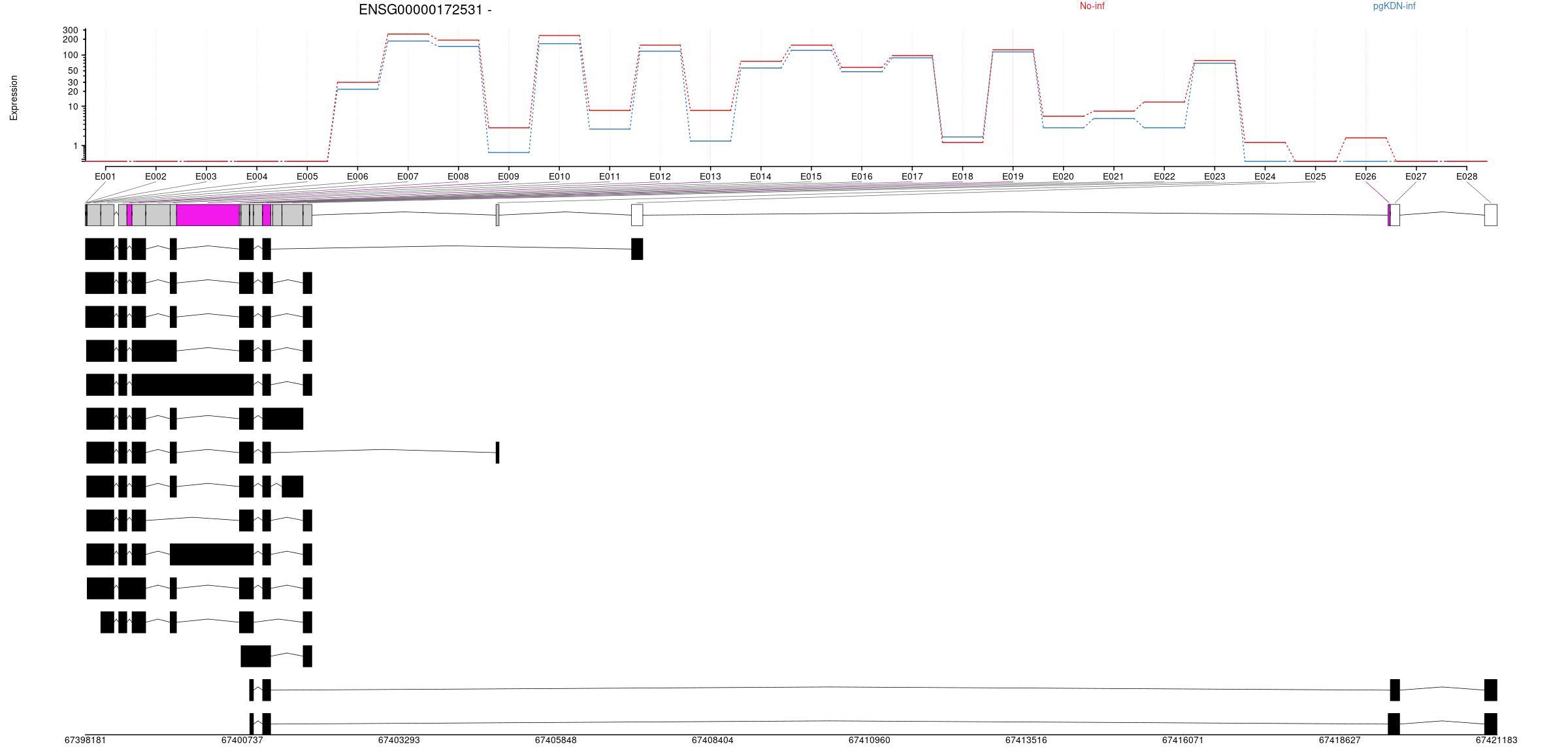Click the thin exon ending the seventh transcript

497,453
